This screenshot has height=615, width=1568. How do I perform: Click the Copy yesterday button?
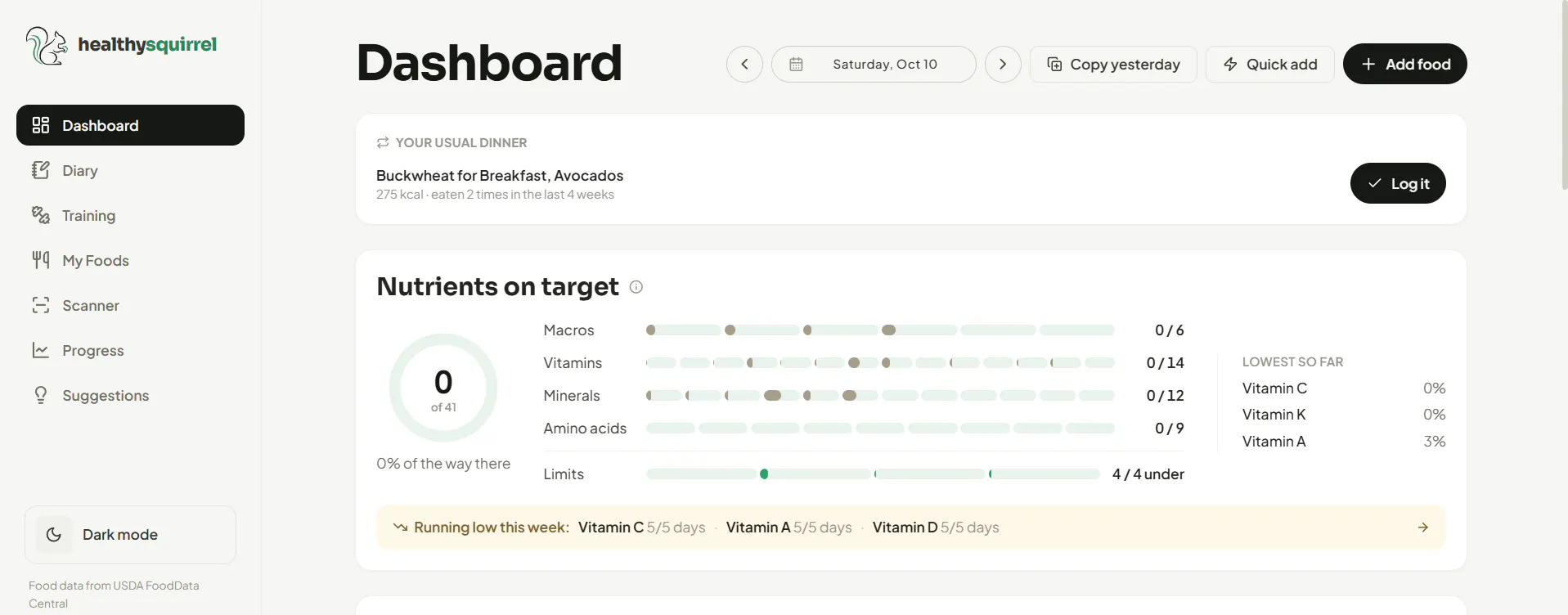[1113, 64]
